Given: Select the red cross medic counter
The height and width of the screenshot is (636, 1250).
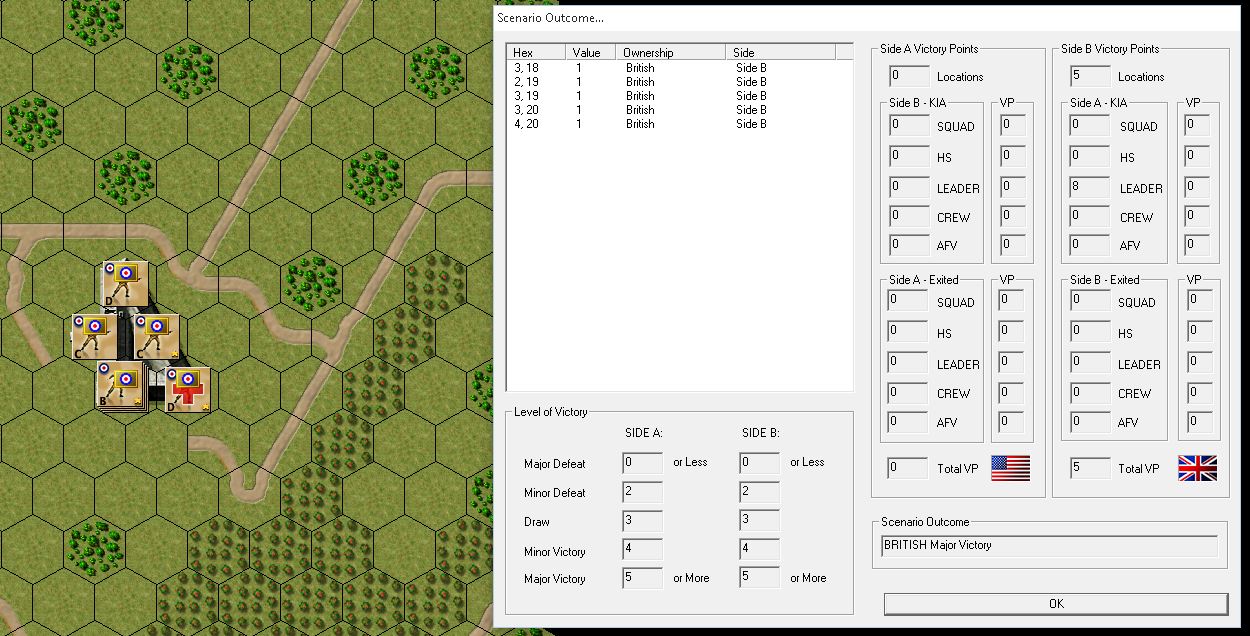Looking at the screenshot, I should pos(187,391).
